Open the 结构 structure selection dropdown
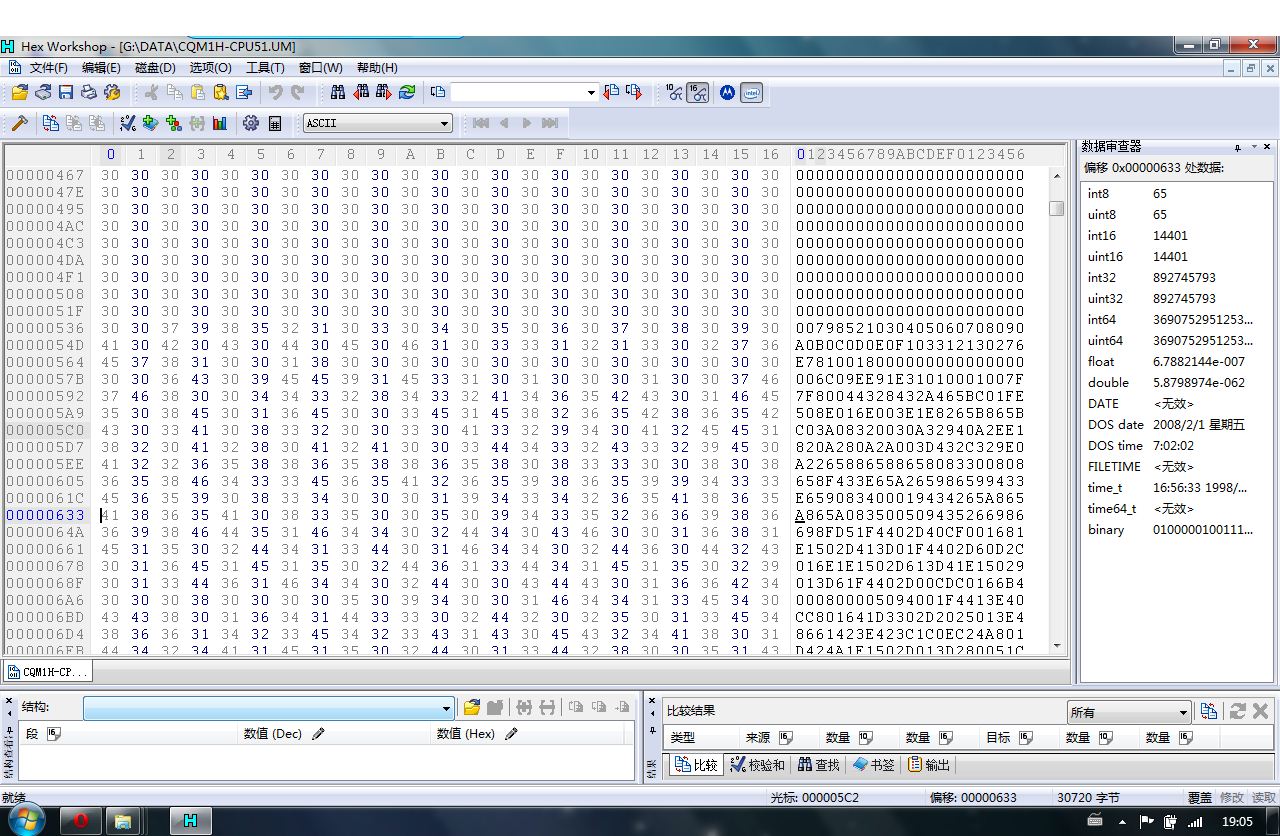Viewport: 1280px width, 836px height. tap(447, 708)
